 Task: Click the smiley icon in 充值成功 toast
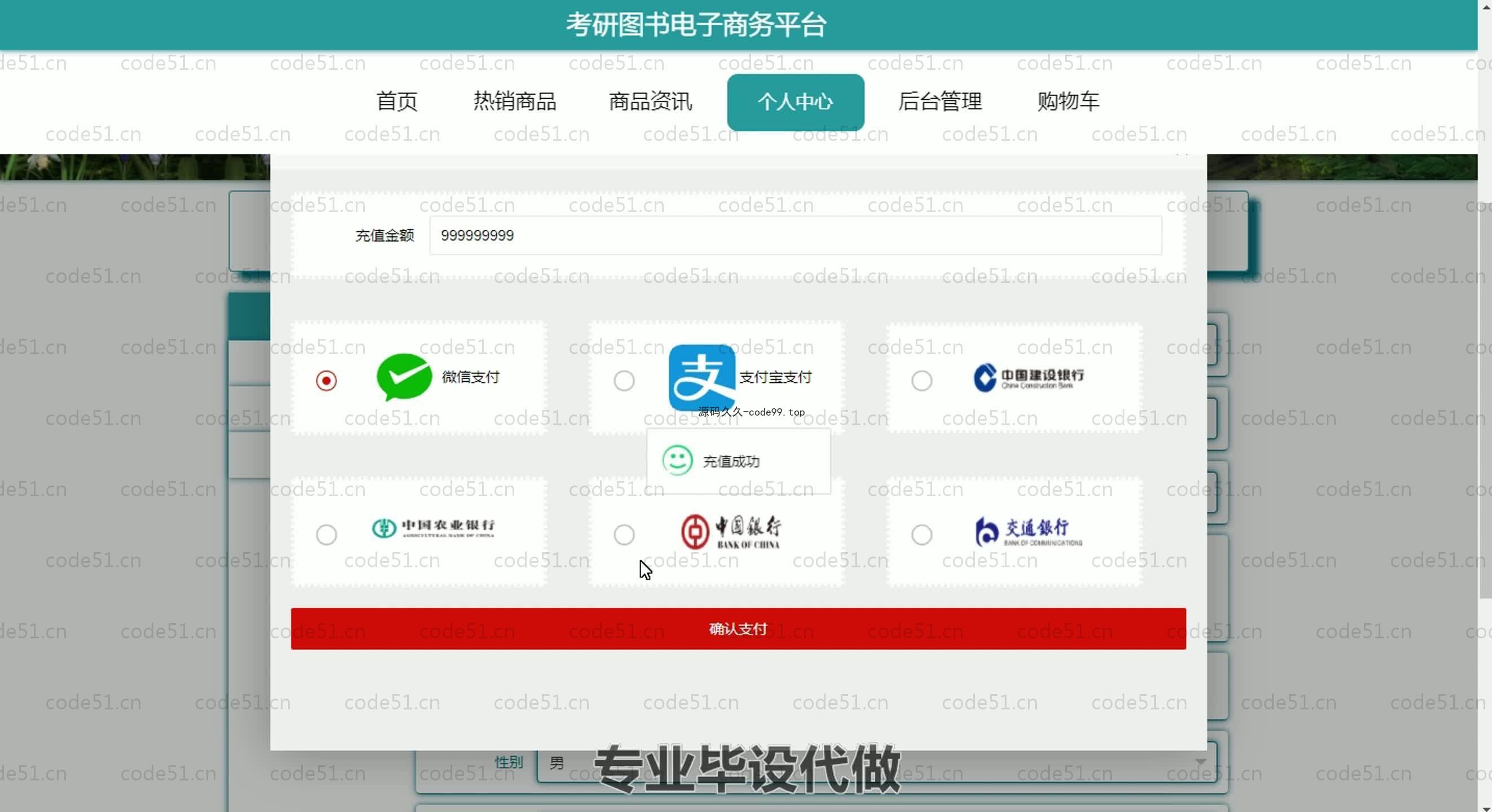(x=677, y=461)
